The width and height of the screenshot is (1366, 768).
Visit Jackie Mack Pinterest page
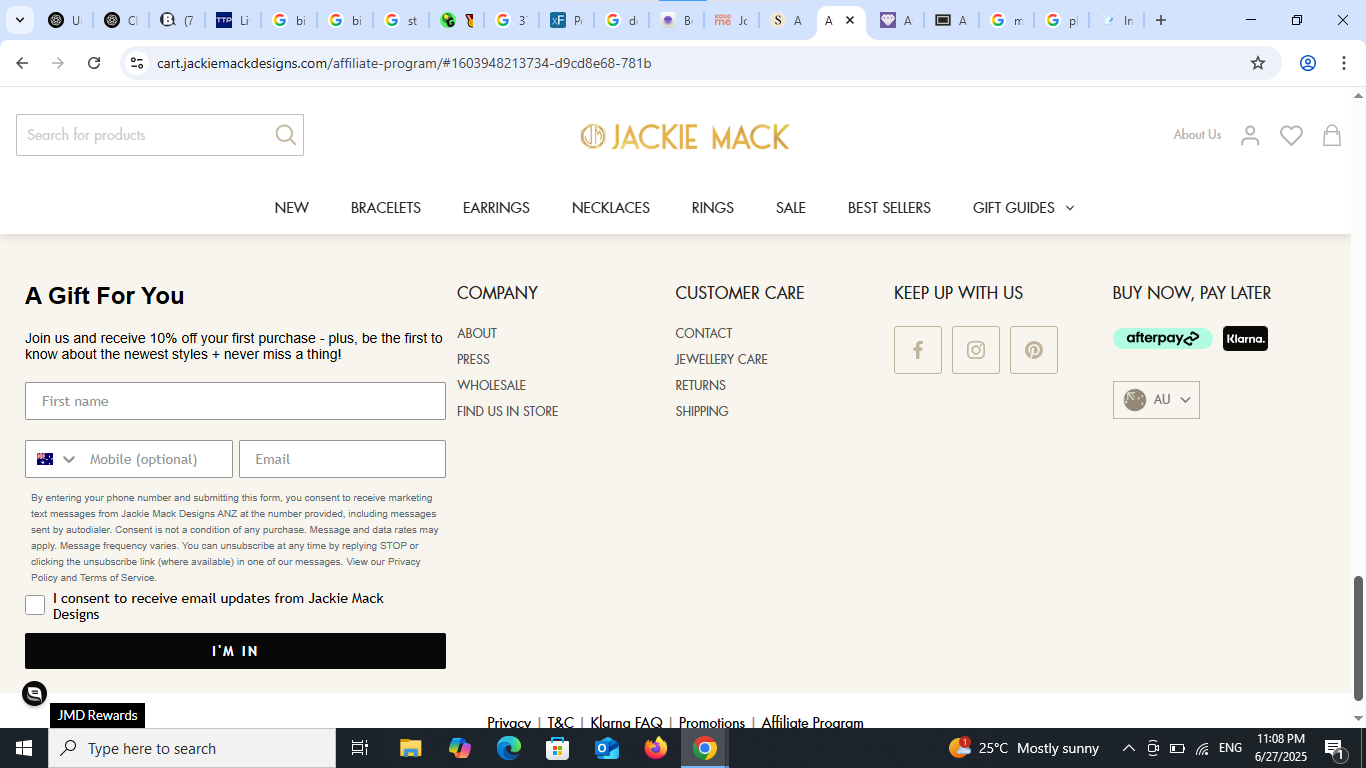point(1034,350)
